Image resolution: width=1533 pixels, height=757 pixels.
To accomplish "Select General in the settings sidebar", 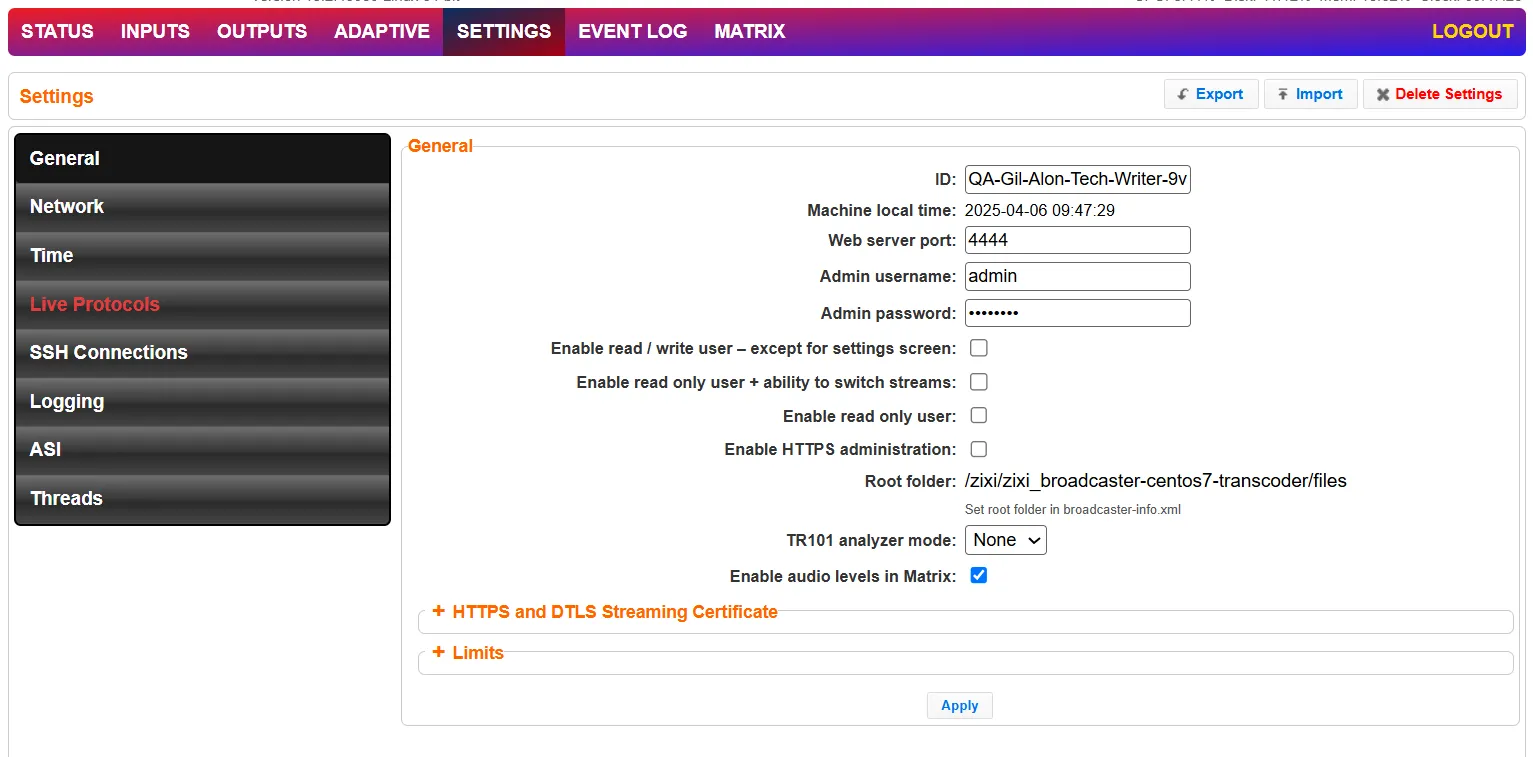I will point(202,158).
